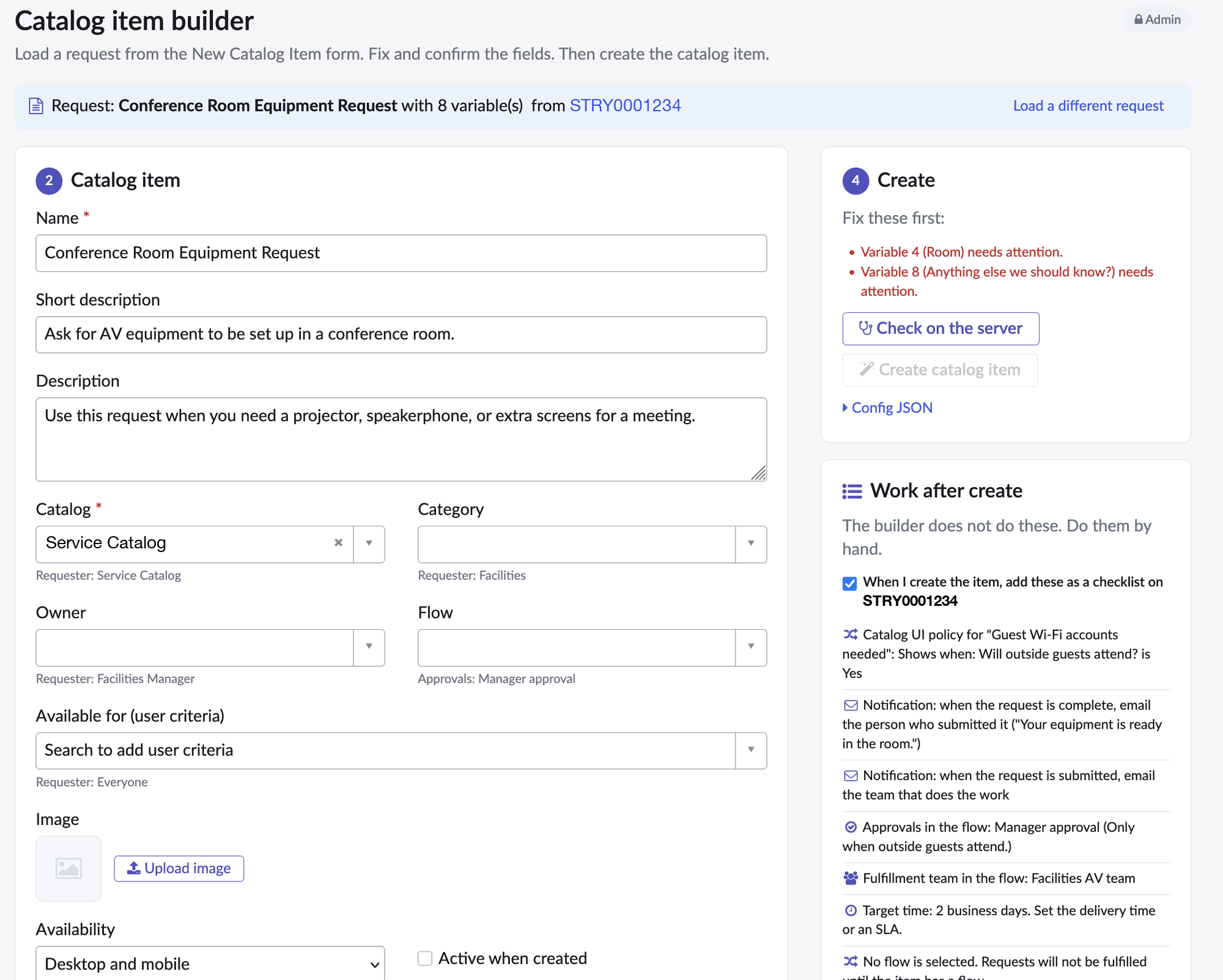Screen dimensions: 1223x980
Task: Click the upload arrow icon on Upload image
Action: (x=134, y=868)
